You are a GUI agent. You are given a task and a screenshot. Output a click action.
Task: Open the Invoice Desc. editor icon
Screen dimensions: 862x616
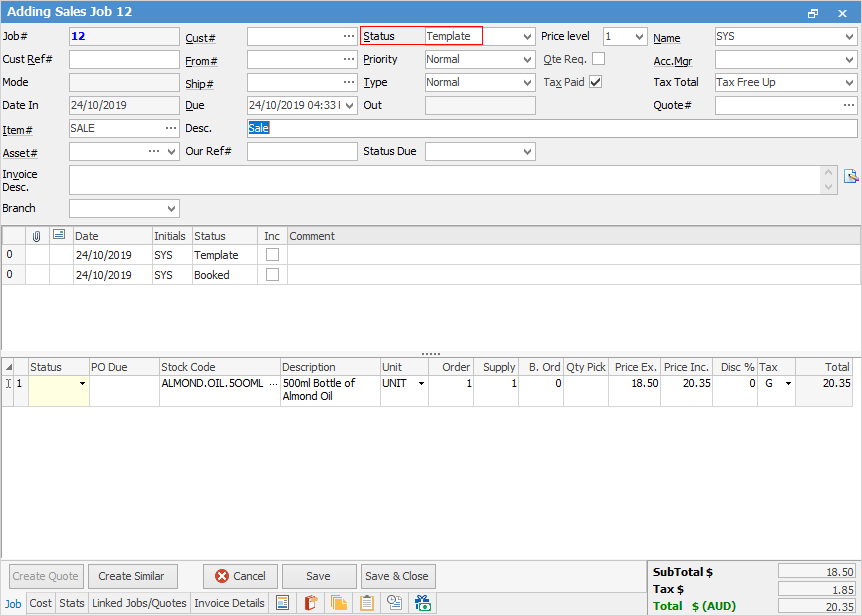851,176
